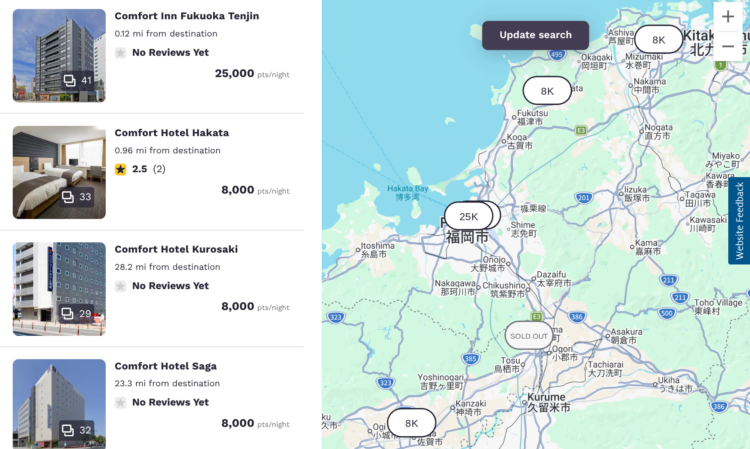
Task: Click Saga's 8,000 pts/night price
Action: point(255,423)
